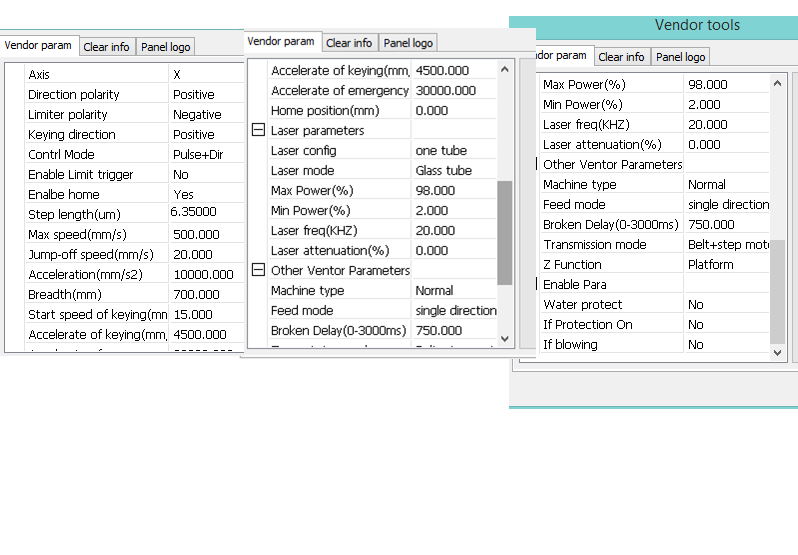Click the Home position(mm) value field

tap(453, 111)
